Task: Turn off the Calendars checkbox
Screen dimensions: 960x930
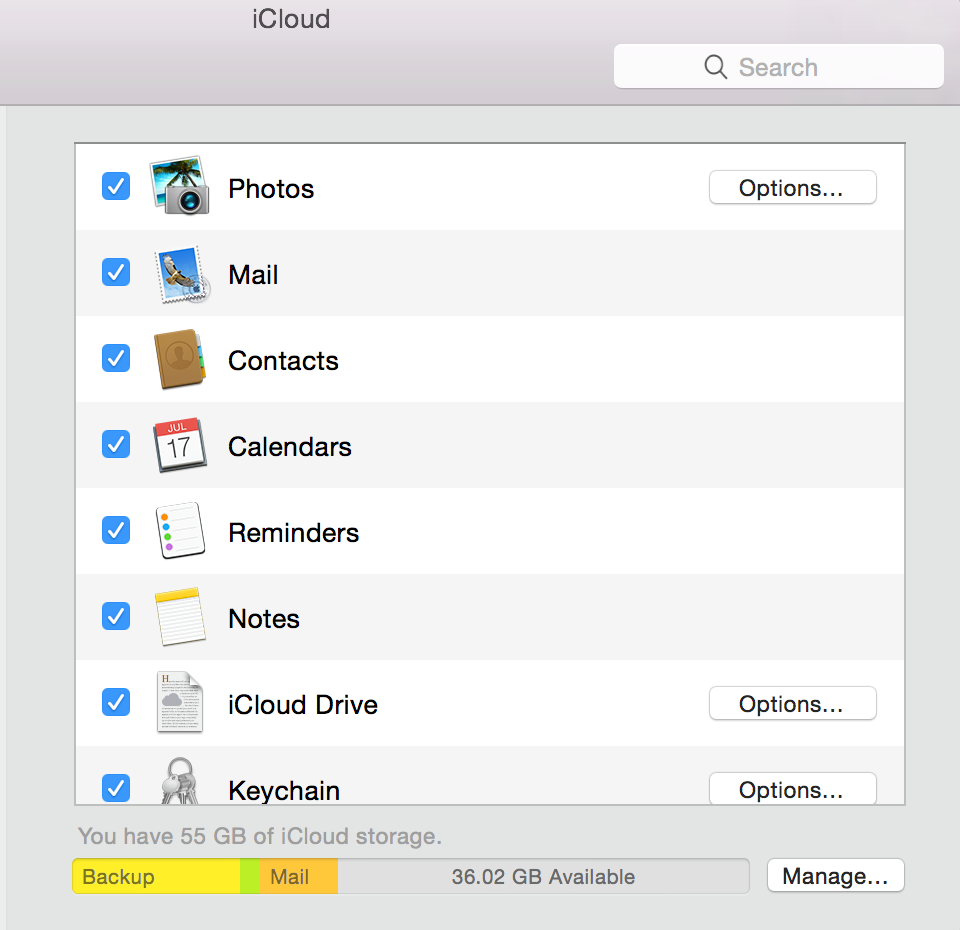Action: [x=116, y=445]
